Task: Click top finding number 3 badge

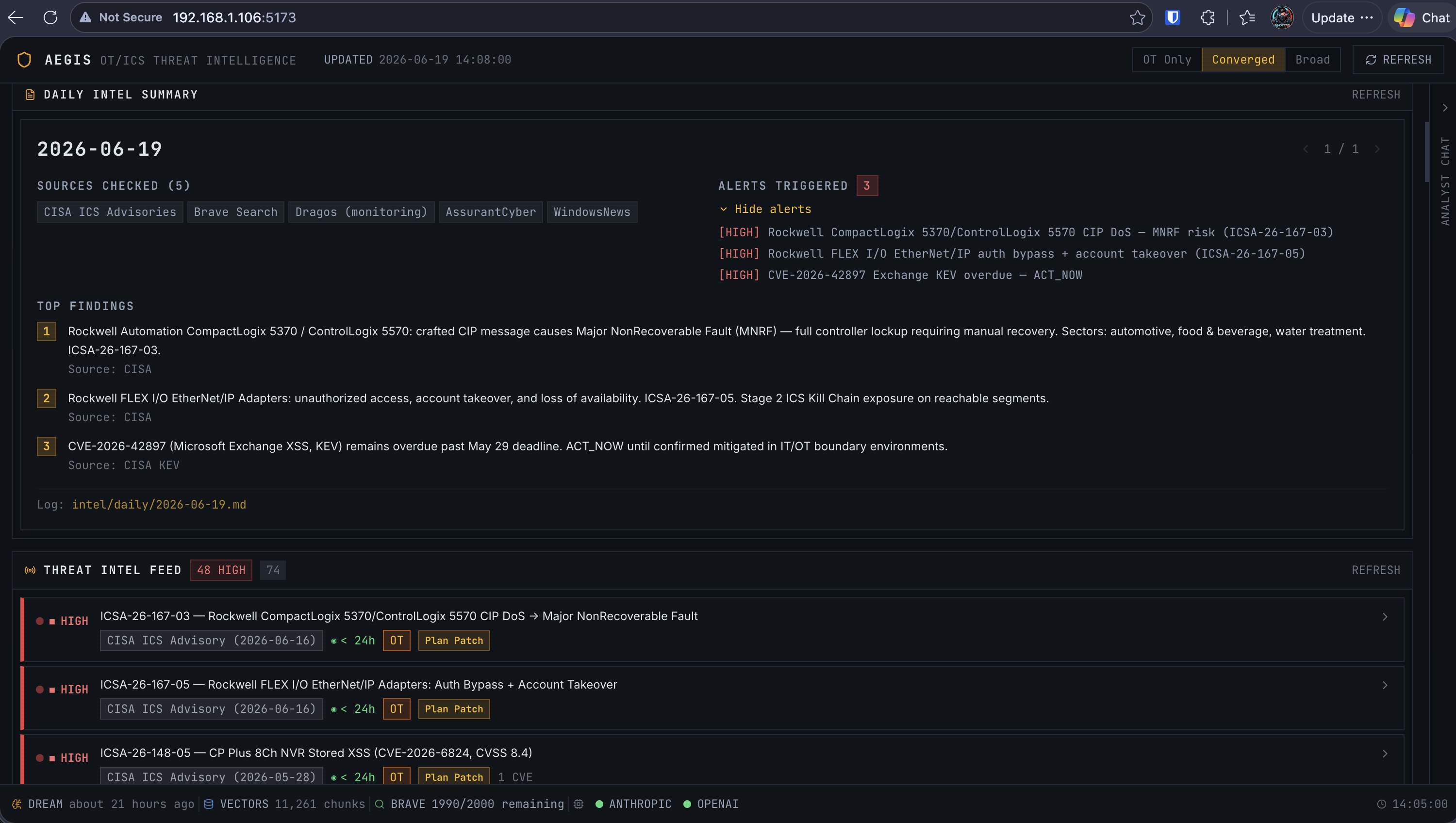Action: click(x=46, y=446)
